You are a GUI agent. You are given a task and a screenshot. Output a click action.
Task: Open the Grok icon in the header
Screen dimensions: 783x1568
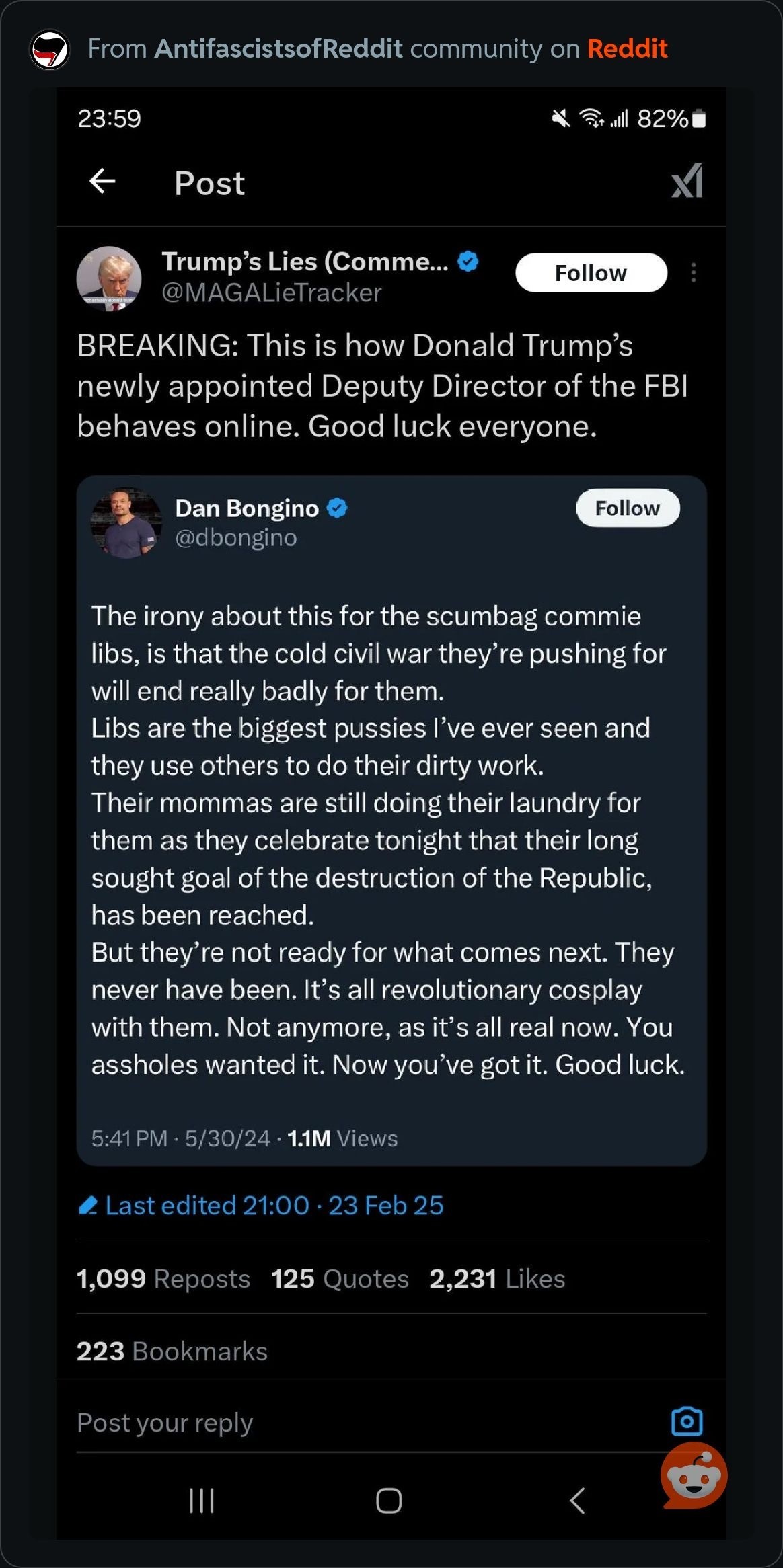click(x=687, y=181)
